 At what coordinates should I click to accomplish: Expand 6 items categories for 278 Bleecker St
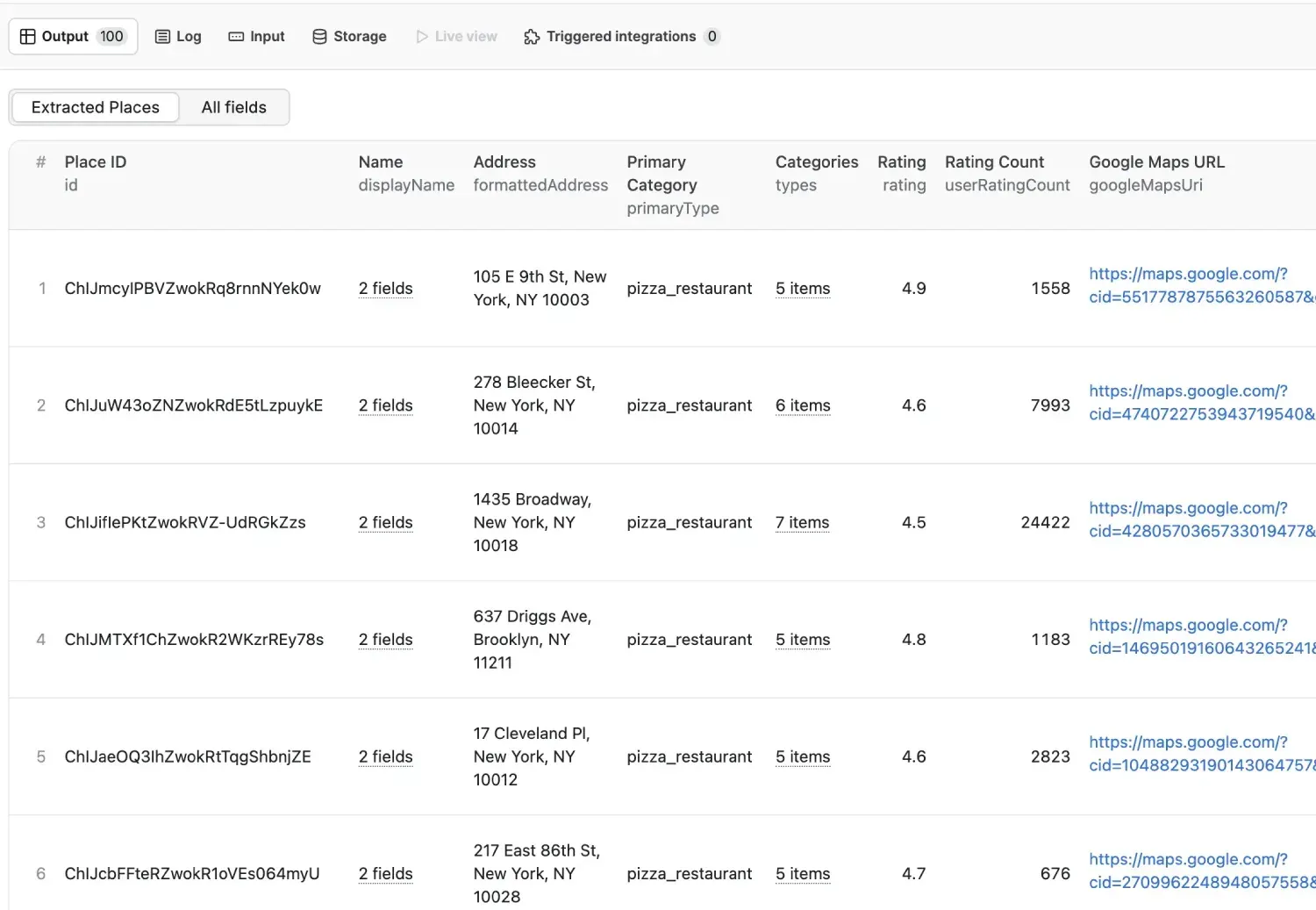[x=802, y=405]
